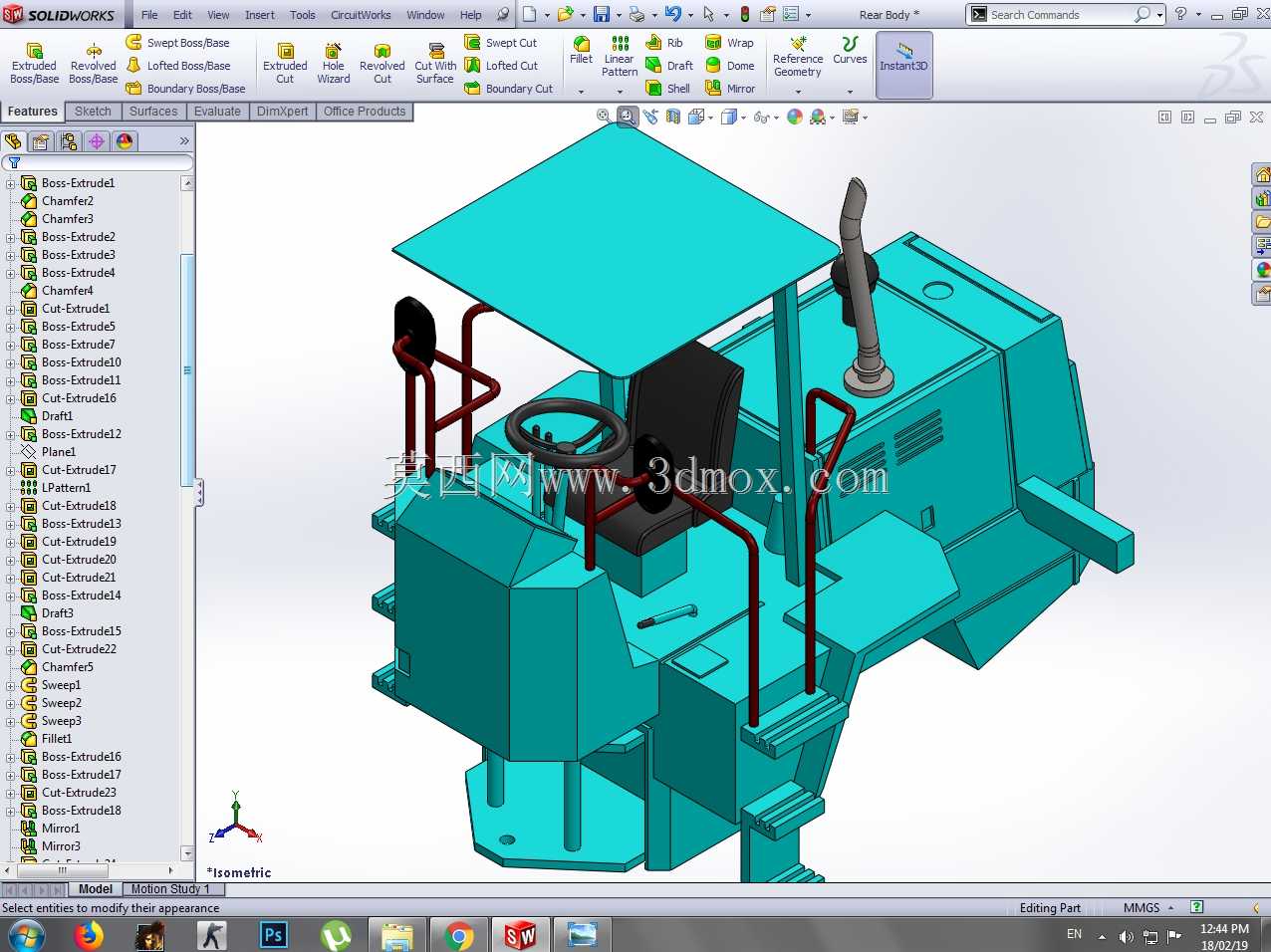Select the Revolved Boss/Base tool
The width and height of the screenshot is (1271, 952).
[93, 64]
